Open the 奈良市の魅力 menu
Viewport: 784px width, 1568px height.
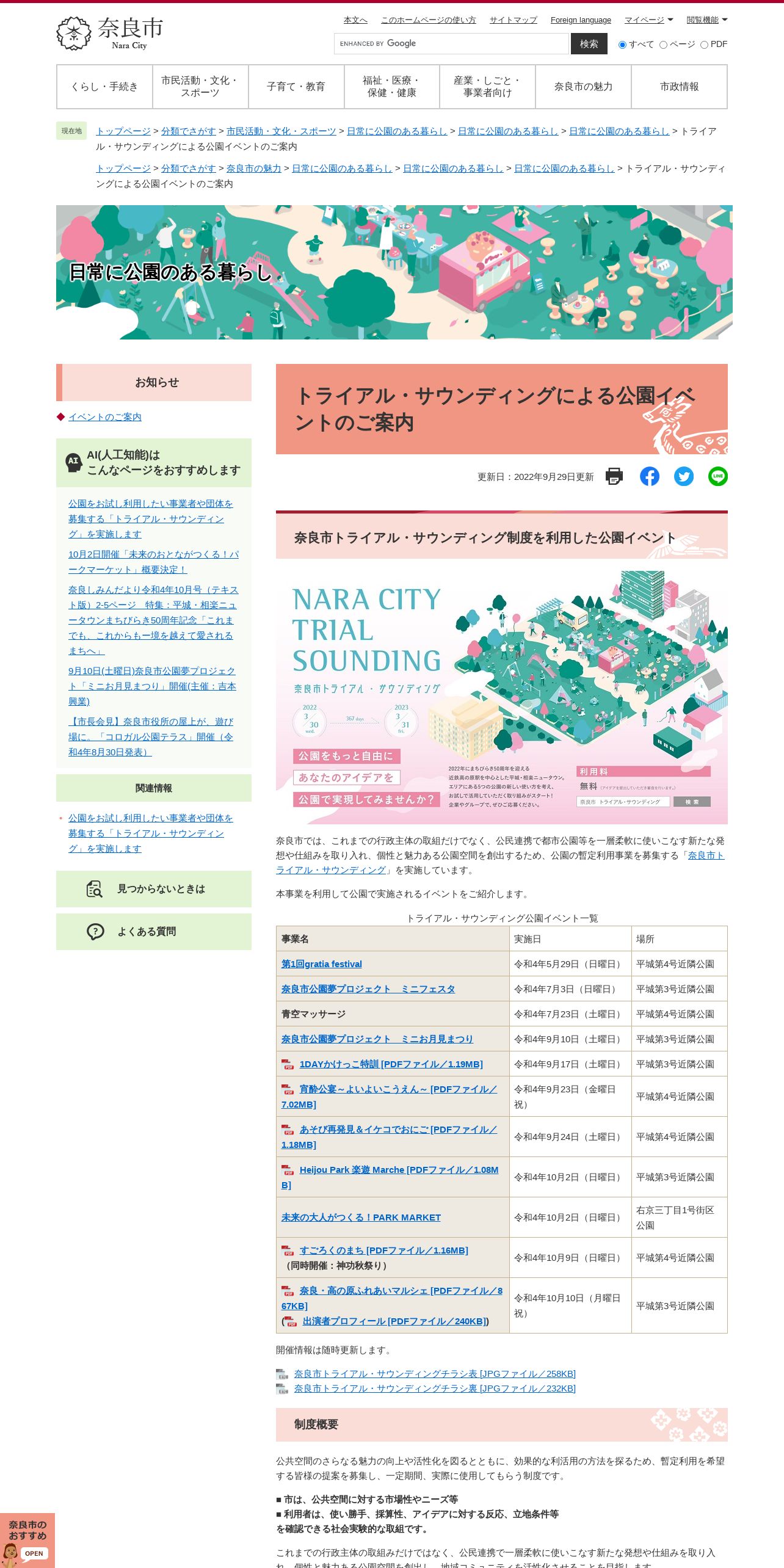pyautogui.click(x=583, y=87)
